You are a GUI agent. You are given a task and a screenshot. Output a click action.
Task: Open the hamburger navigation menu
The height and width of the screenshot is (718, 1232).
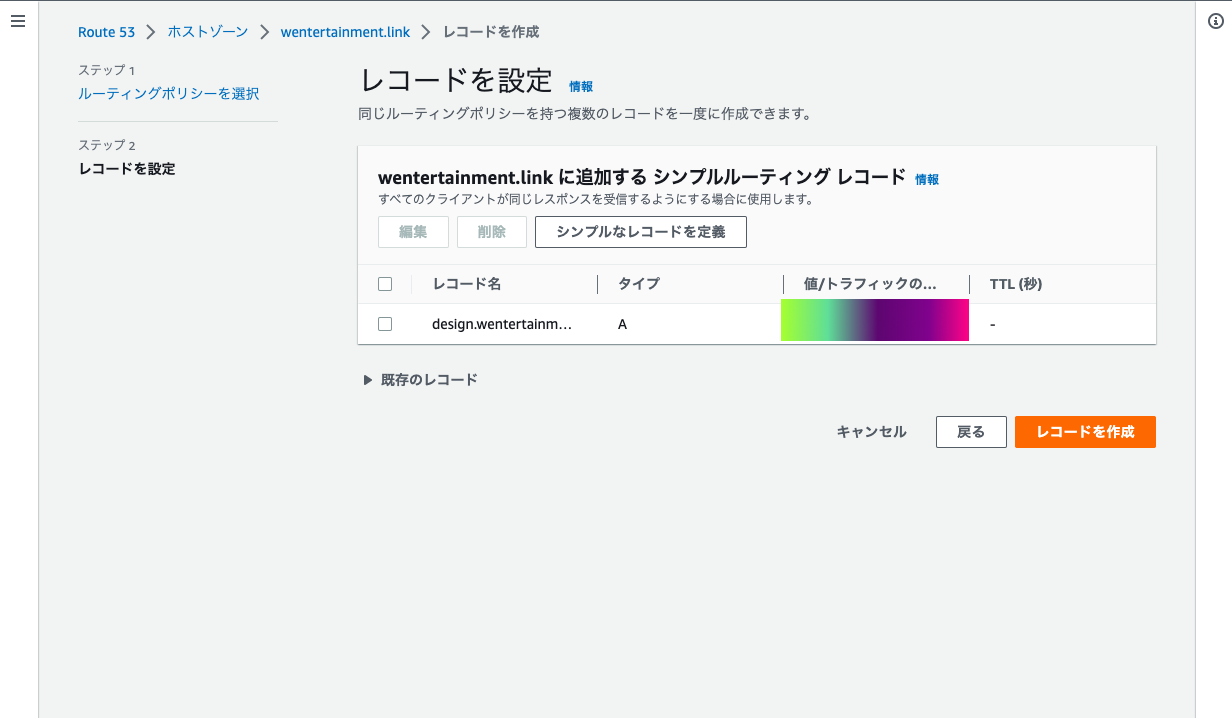[18, 21]
